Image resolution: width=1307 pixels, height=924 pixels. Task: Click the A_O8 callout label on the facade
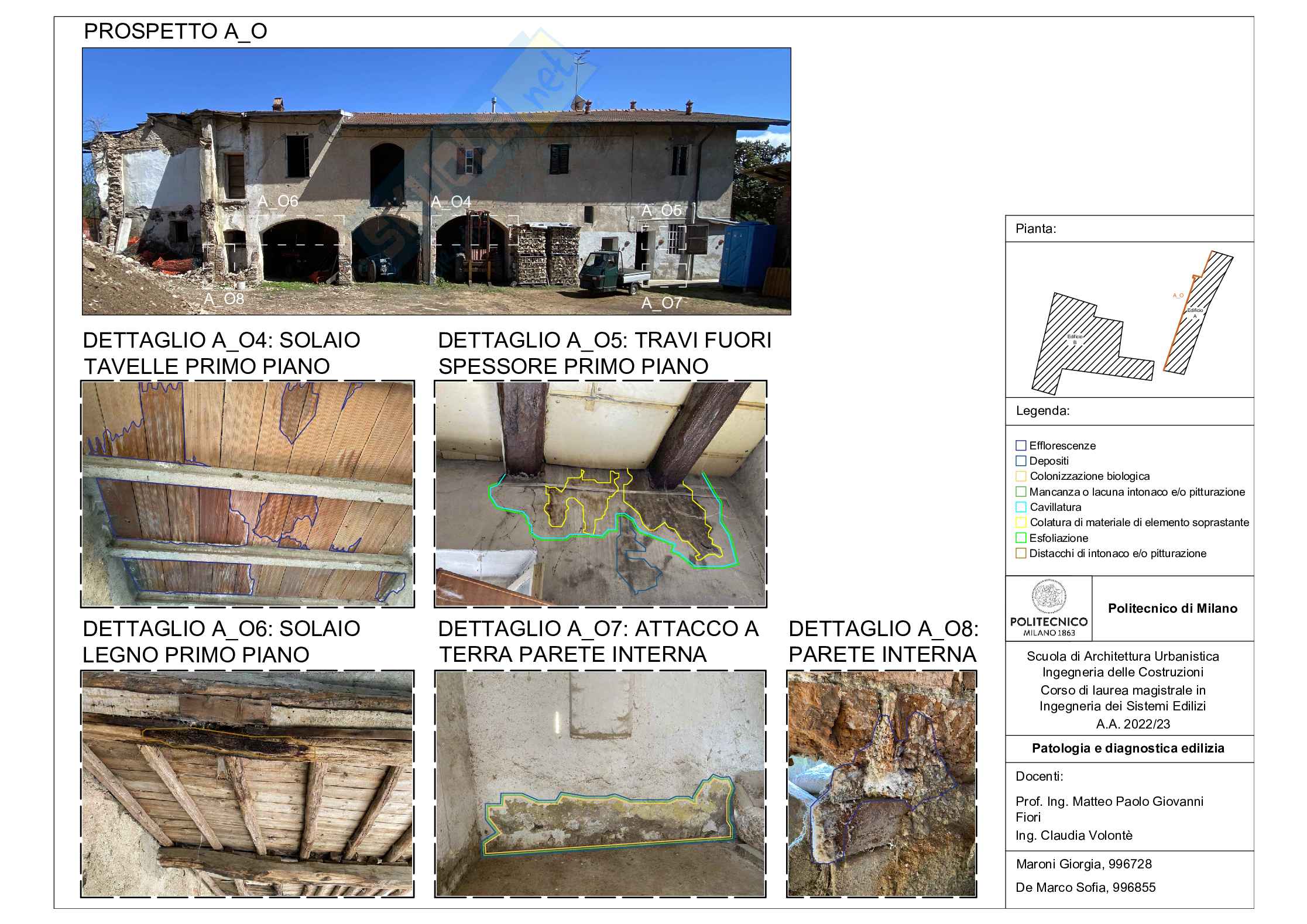224,299
